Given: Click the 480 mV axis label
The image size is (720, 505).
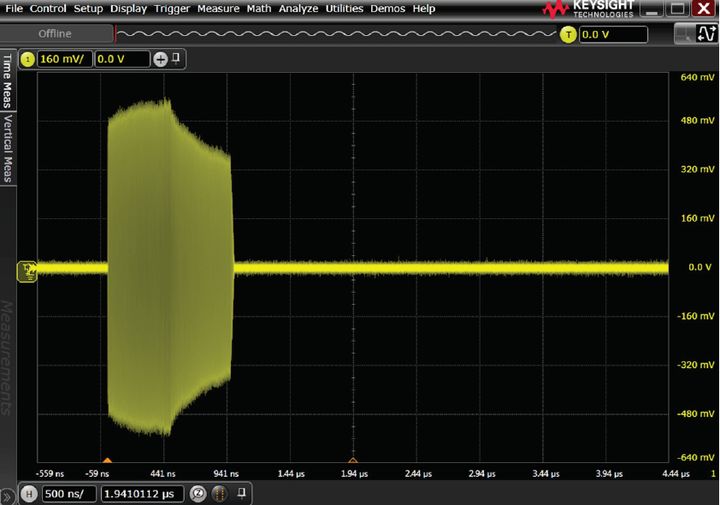Looking at the screenshot, I should point(697,120).
